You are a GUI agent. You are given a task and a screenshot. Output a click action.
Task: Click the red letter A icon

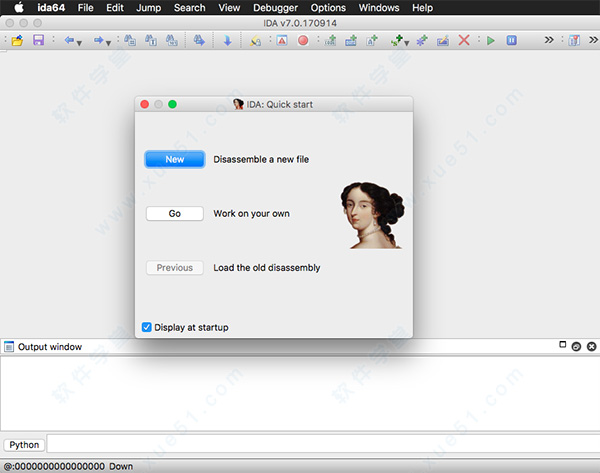click(x=282, y=40)
